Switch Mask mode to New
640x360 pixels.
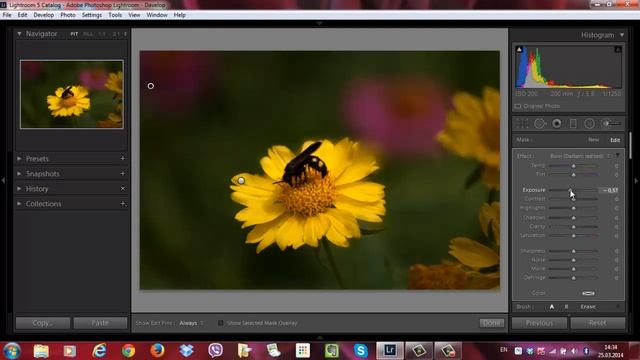pos(593,140)
